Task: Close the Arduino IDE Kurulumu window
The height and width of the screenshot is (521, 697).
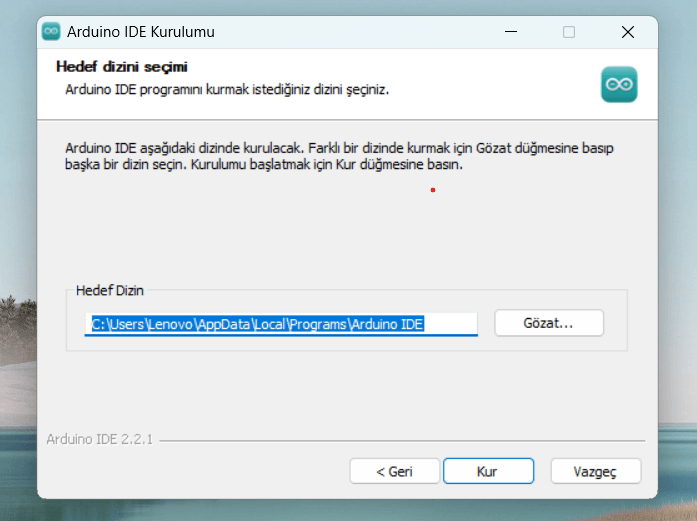Action: pos(628,32)
